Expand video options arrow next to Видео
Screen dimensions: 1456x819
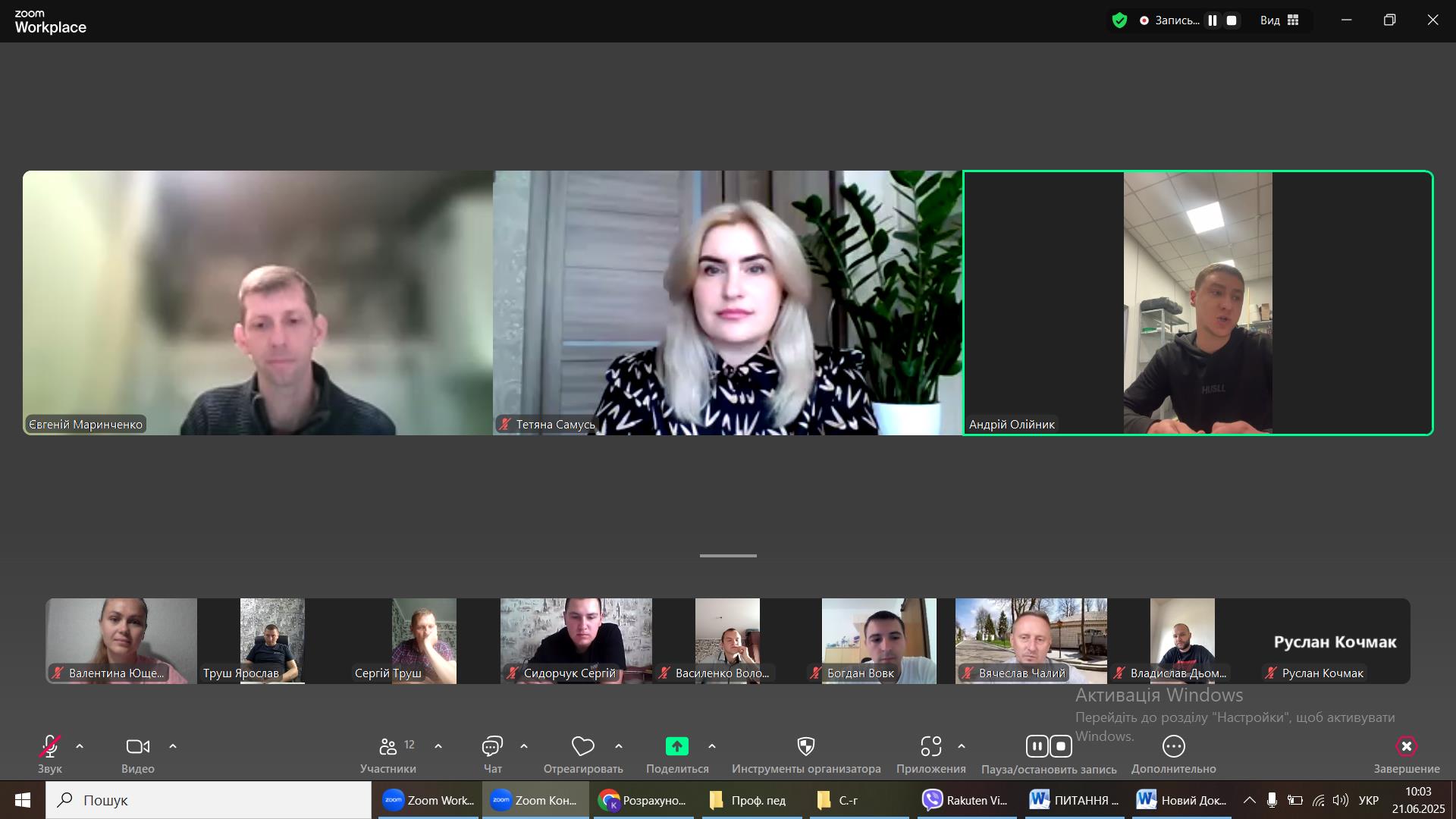tap(173, 747)
